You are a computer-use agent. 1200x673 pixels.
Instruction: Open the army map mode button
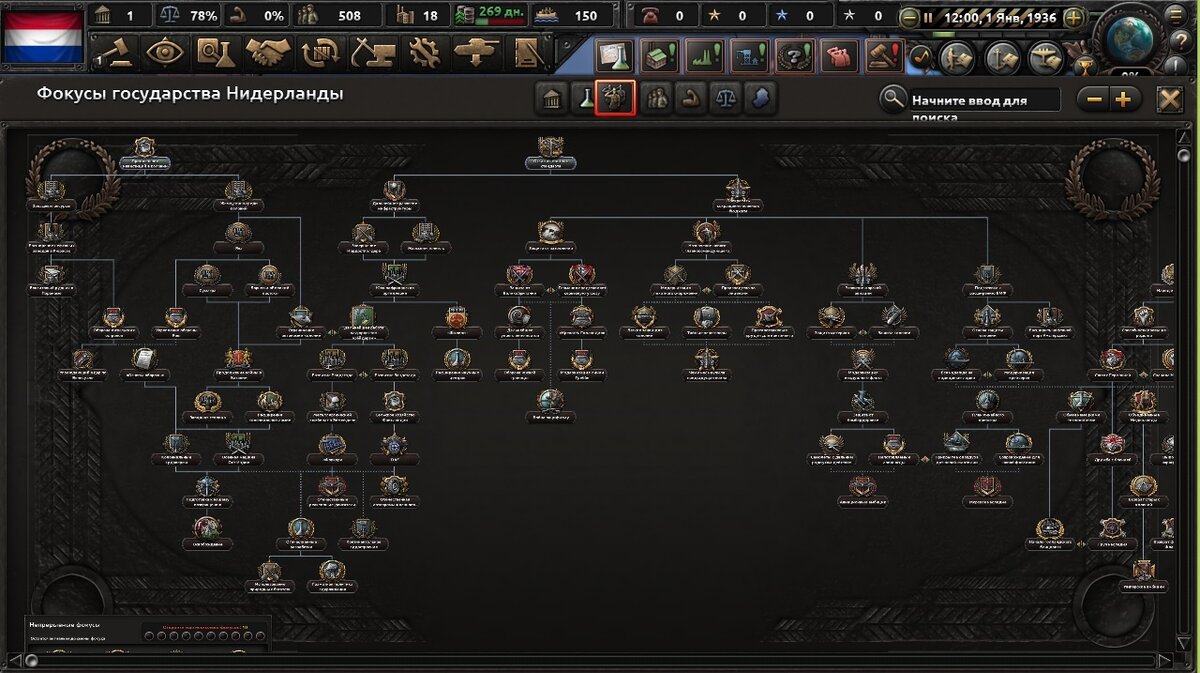click(956, 58)
